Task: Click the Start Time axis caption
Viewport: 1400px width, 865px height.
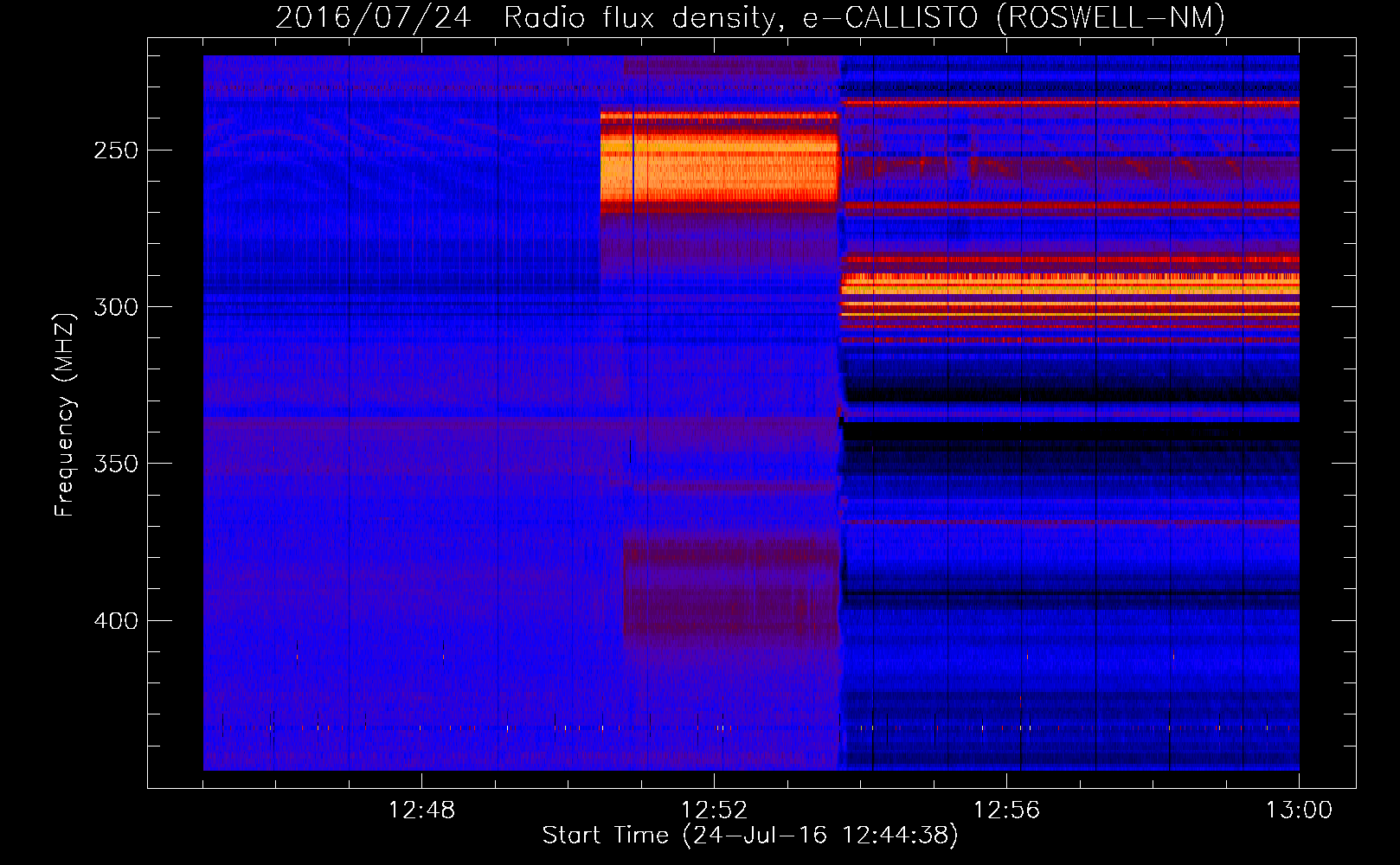Action: (x=750, y=836)
